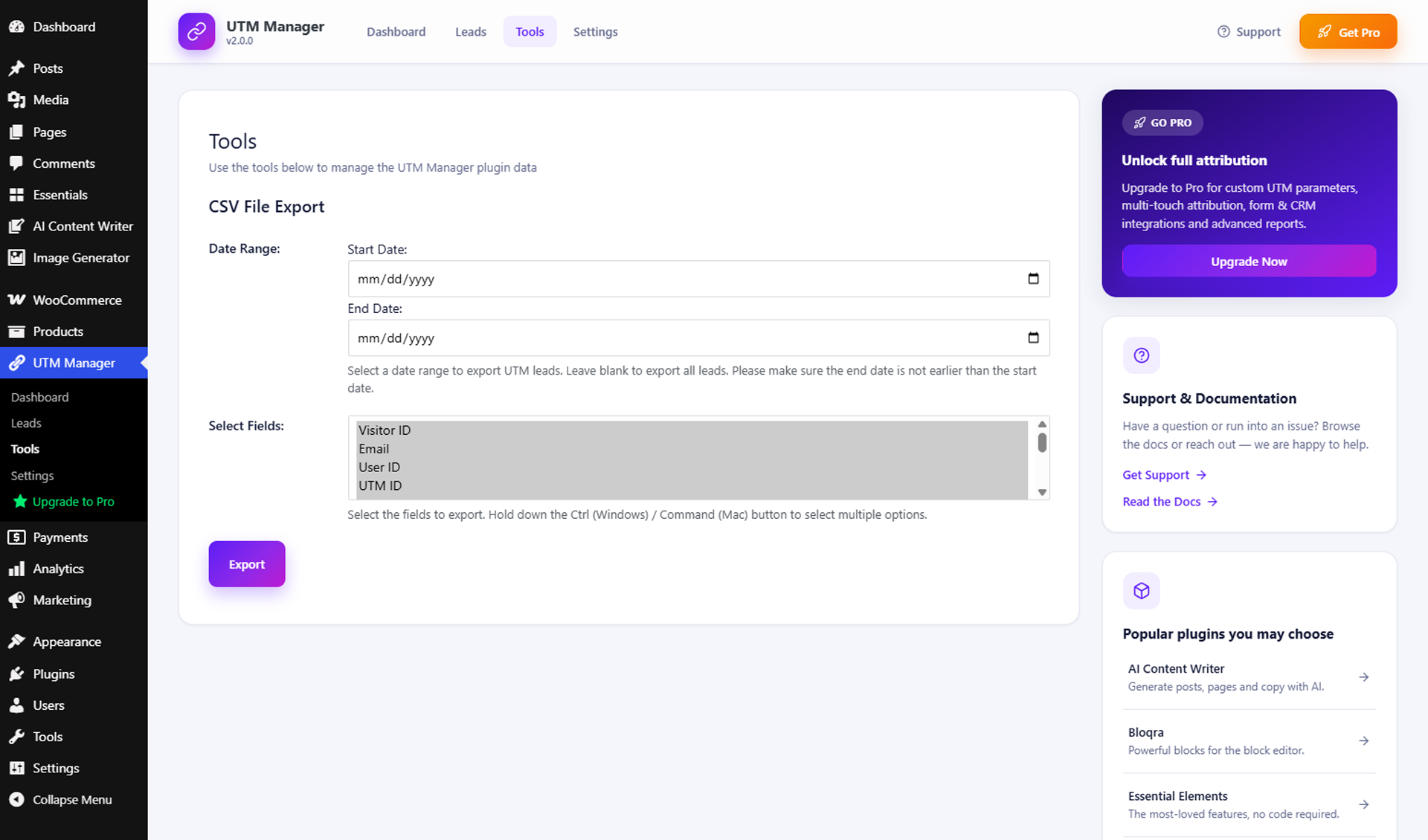Click the Appearance paintbrush icon

16,642
